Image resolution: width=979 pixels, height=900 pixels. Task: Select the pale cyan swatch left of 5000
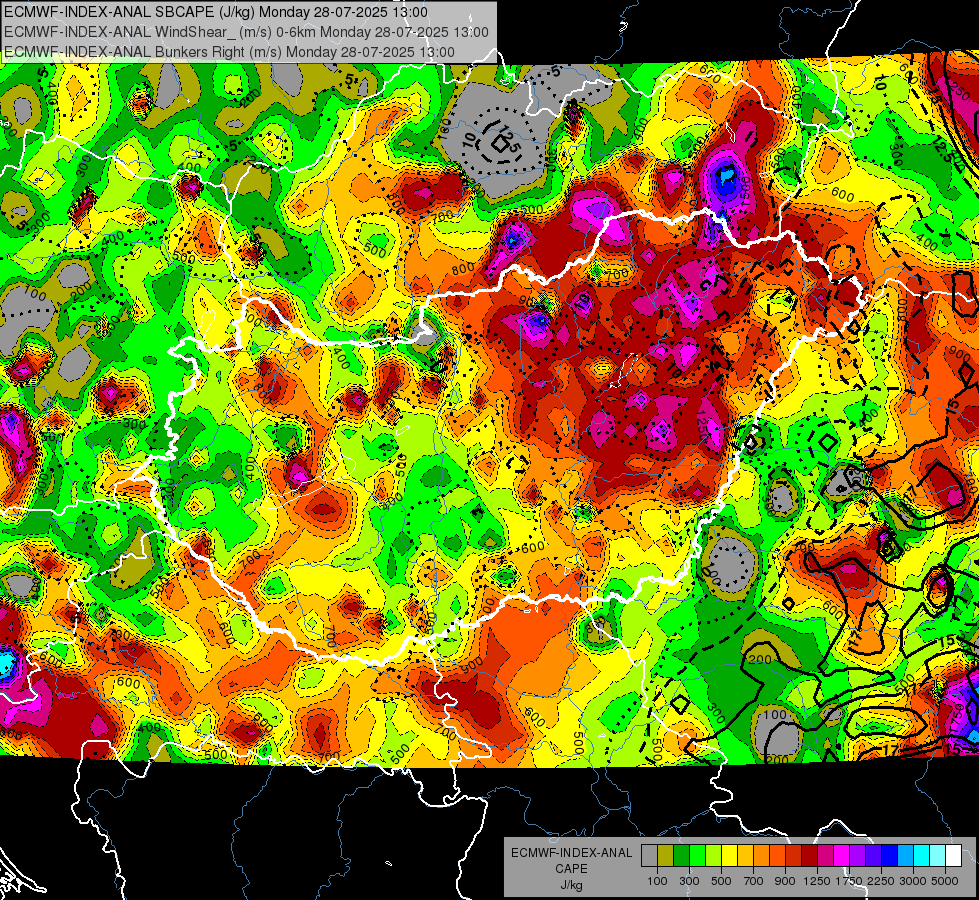938,856
